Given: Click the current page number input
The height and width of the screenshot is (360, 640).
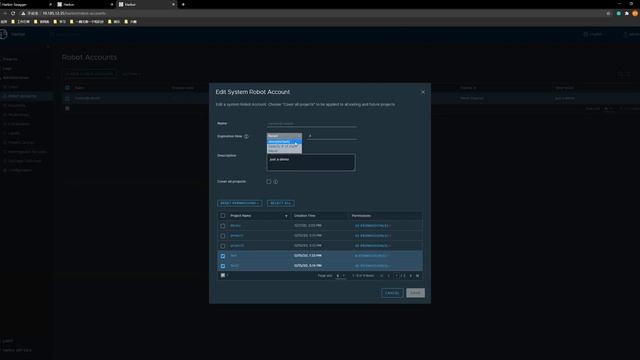Looking at the screenshot, I should (396, 276).
